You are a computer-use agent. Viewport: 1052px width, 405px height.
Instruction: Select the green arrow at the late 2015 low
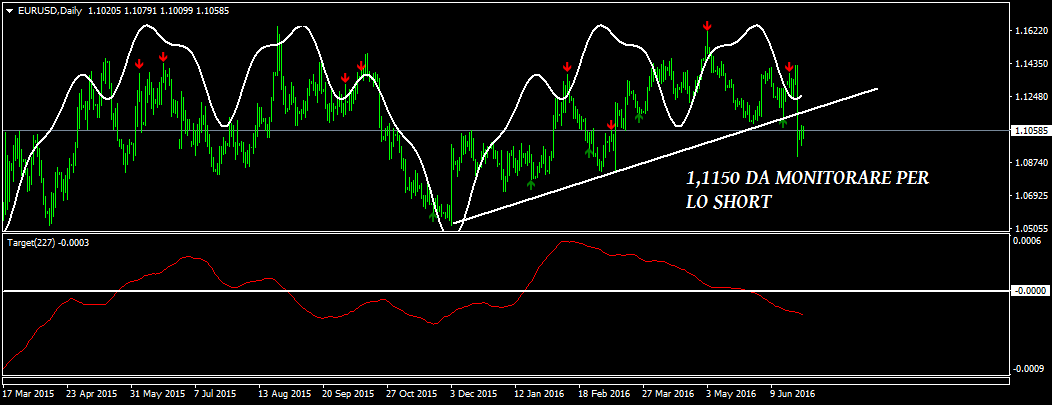433,215
